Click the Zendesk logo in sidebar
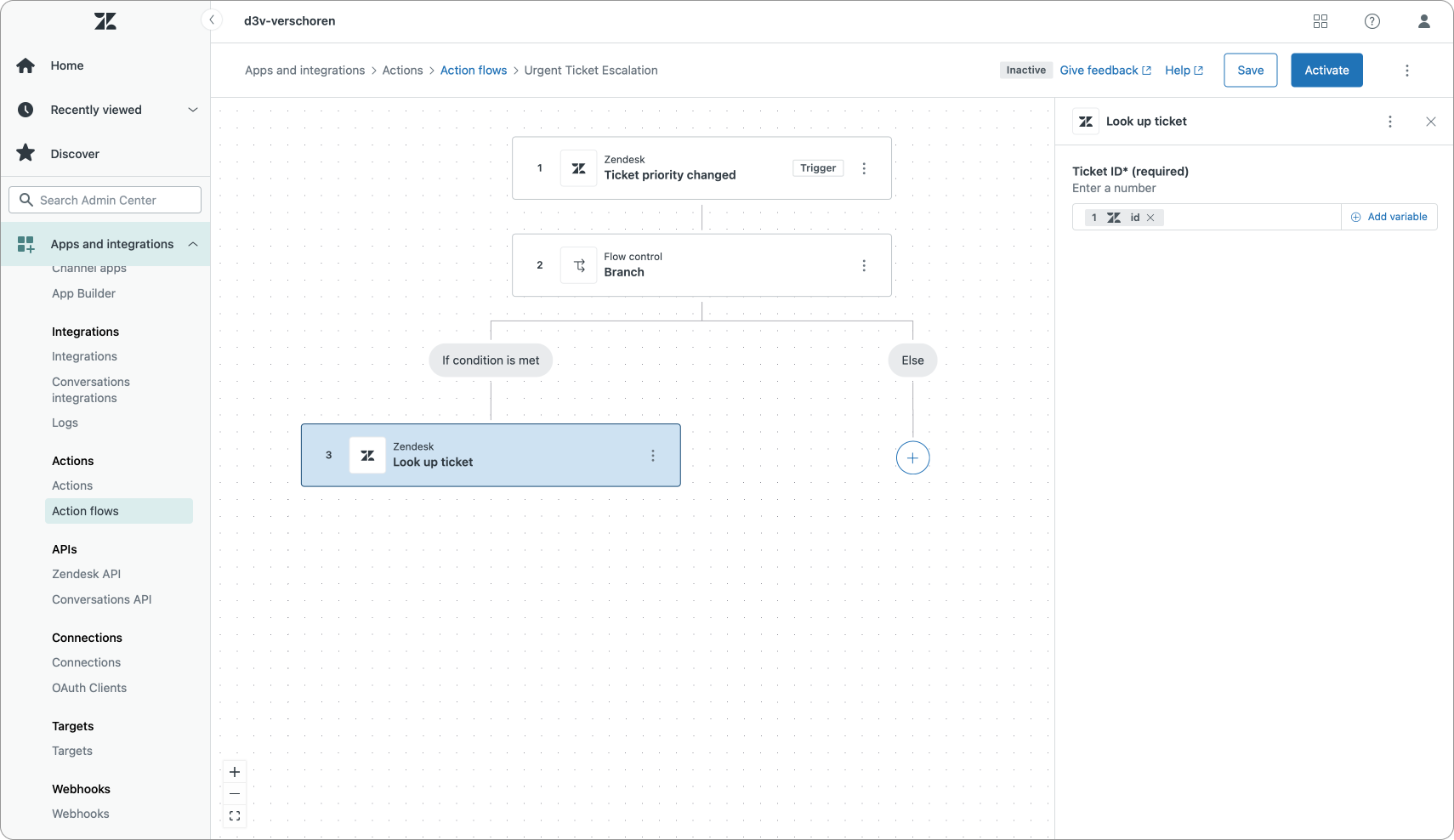Image resolution: width=1454 pixels, height=840 pixels. click(105, 21)
